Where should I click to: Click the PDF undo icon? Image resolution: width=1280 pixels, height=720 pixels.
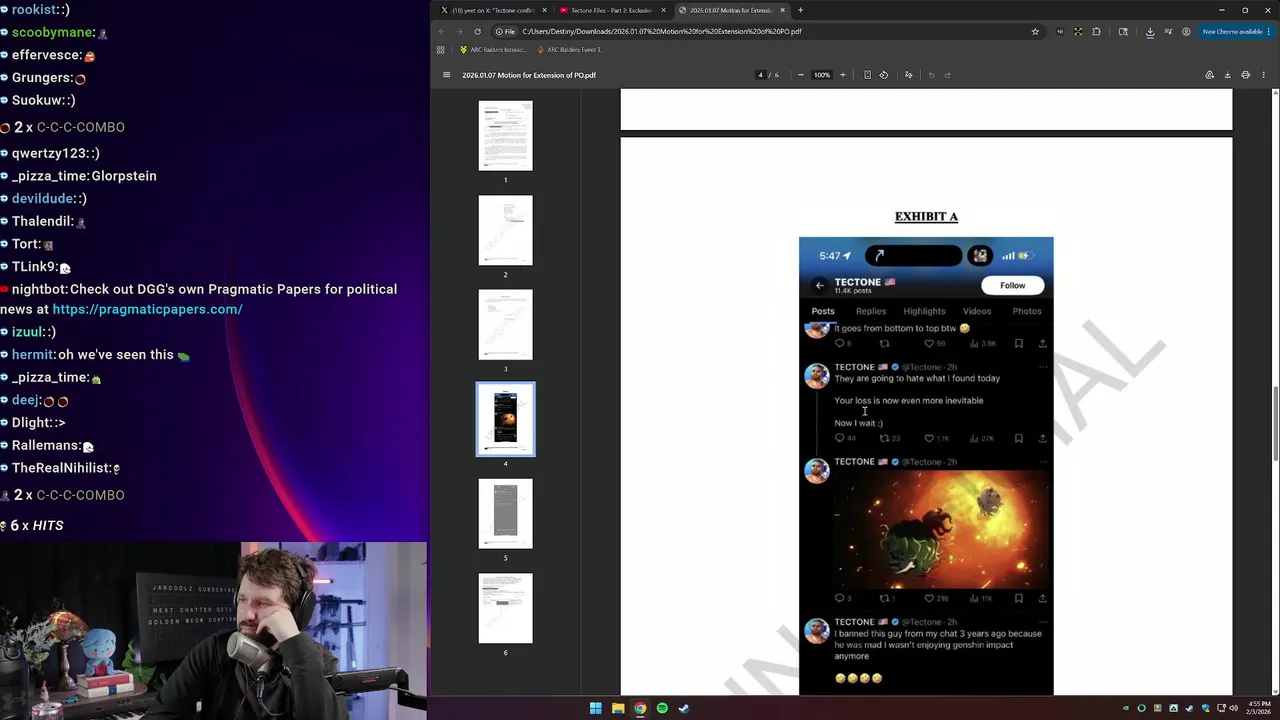pyautogui.click(x=931, y=75)
